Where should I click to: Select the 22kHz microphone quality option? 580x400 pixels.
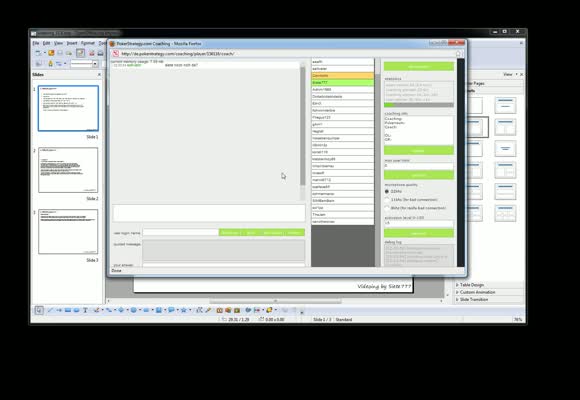tap(387, 191)
